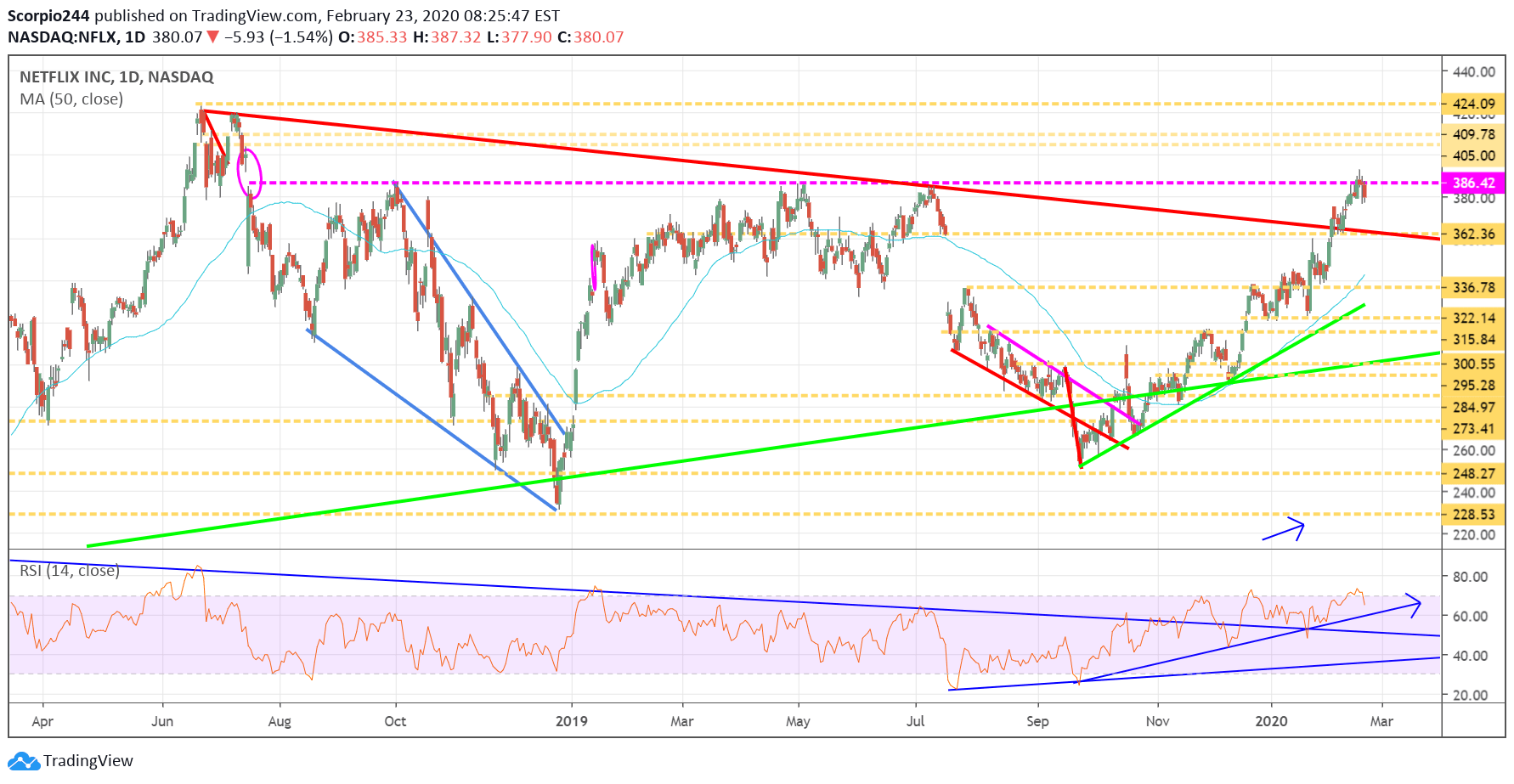
Task: Click the magenta 386.42 price label
Action: tap(1474, 183)
